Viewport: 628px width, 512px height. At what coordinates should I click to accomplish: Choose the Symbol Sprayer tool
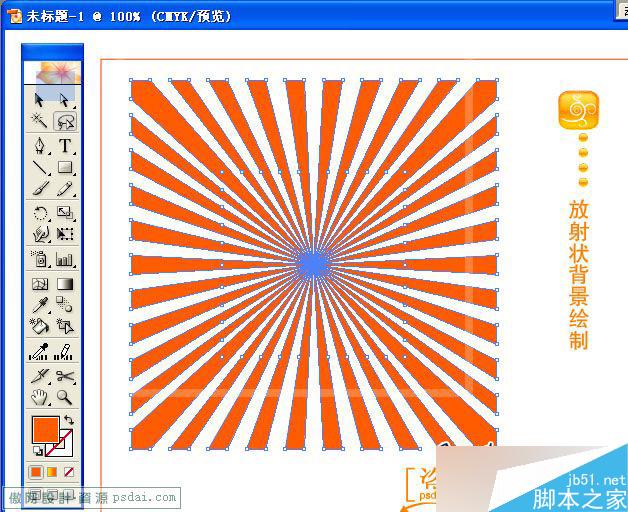coord(40,259)
